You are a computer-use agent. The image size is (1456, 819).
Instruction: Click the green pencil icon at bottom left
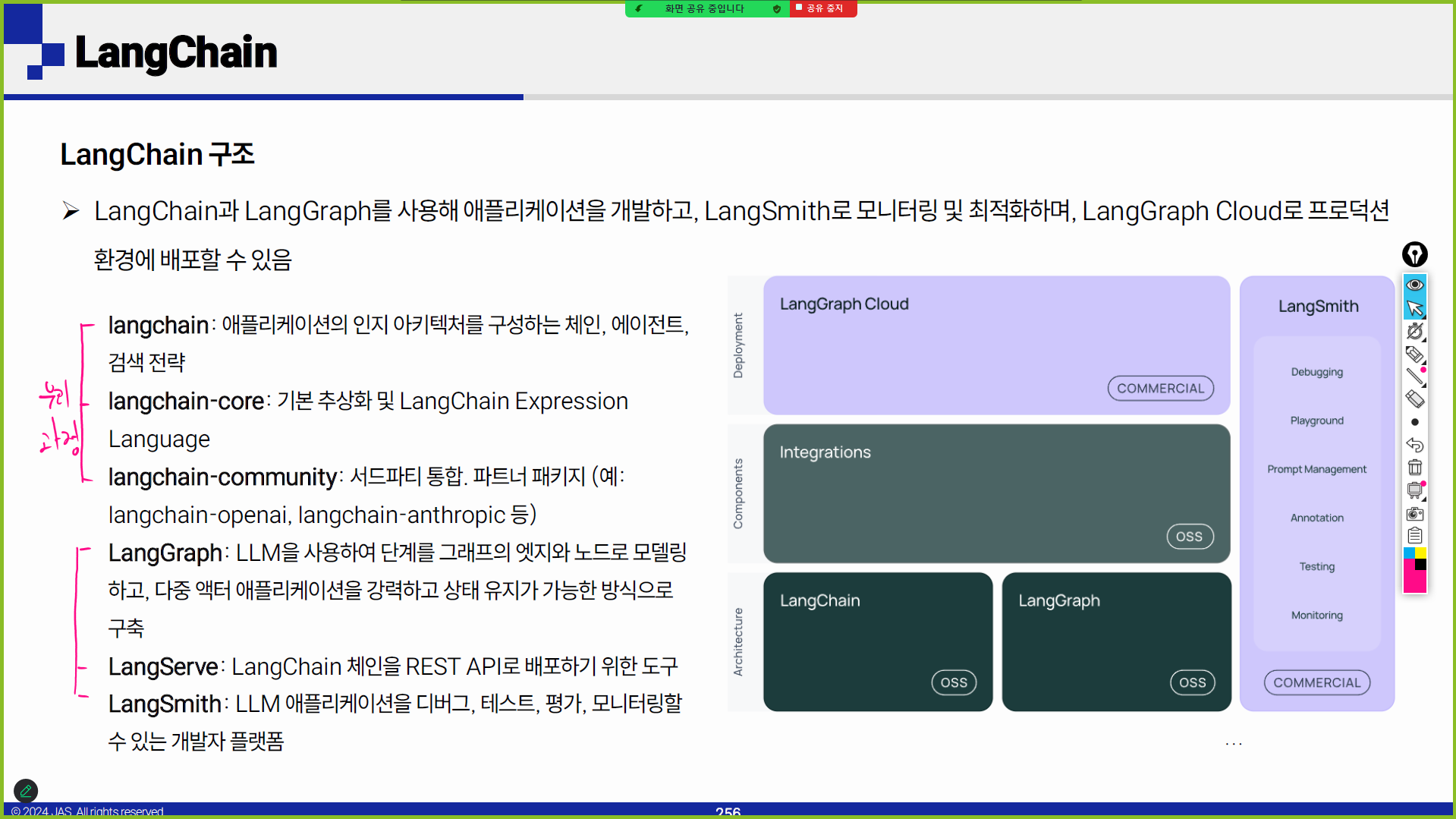click(x=26, y=791)
